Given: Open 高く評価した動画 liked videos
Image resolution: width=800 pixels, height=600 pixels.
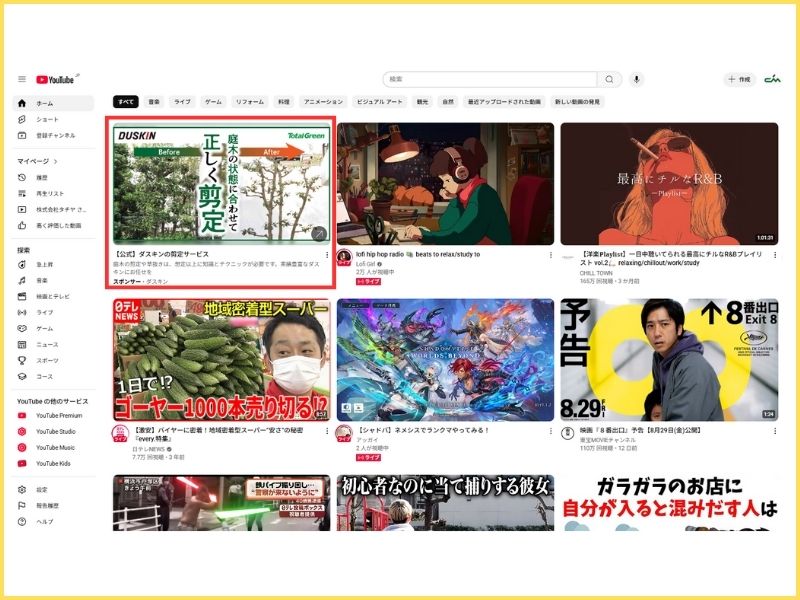Looking at the screenshot, I should 53,225.
